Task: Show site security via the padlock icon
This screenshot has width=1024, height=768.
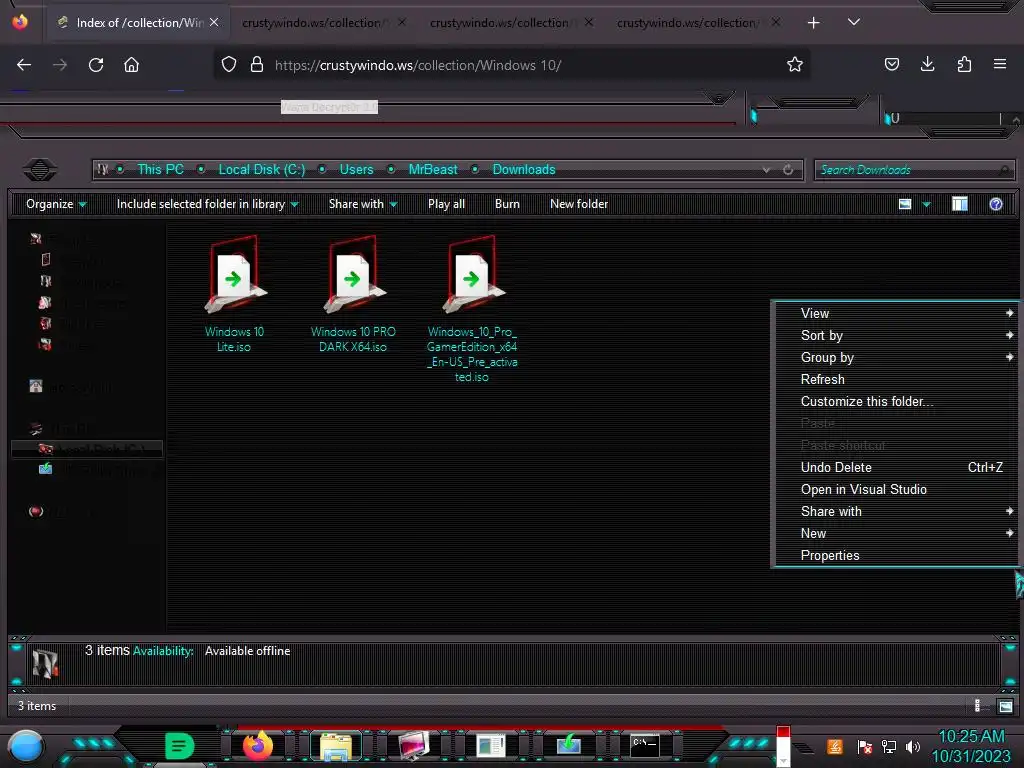Action: (257, 64)
